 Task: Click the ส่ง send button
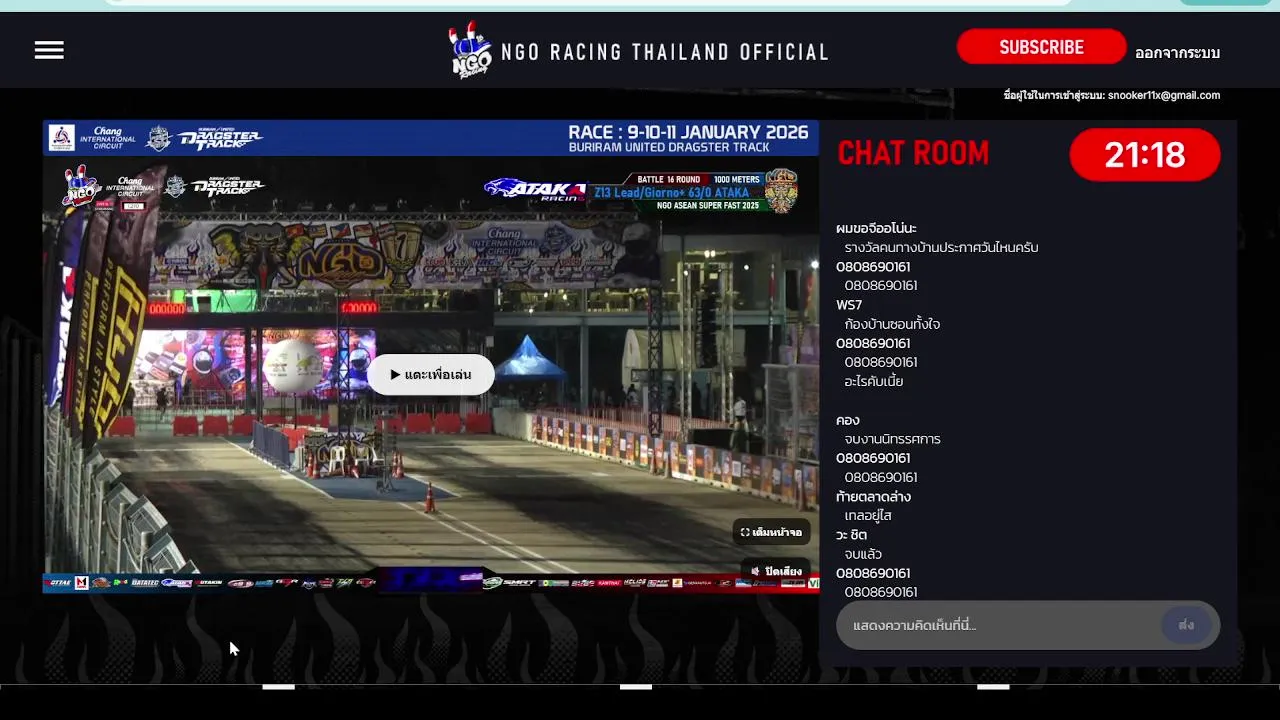(x=1187, y=625)
